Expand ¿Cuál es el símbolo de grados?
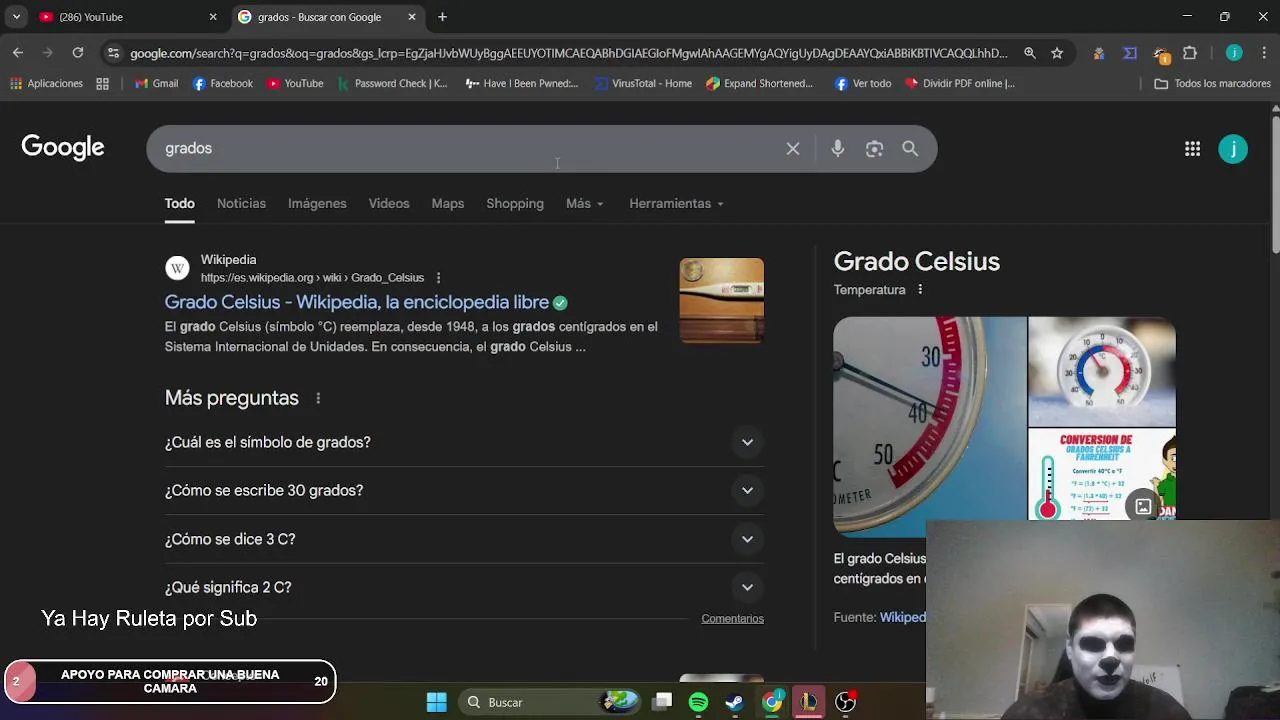 pos(464,442)
